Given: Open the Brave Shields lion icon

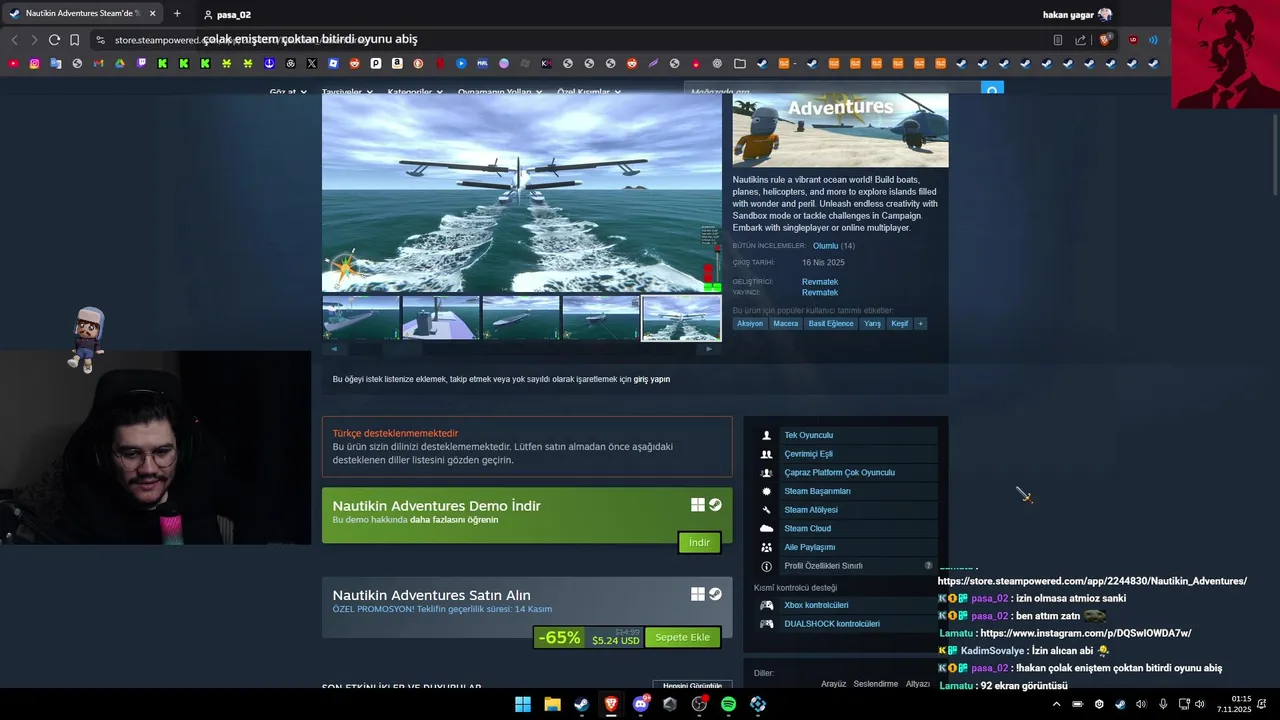Looking at the screenshot, I should (x=1105, y=40).
